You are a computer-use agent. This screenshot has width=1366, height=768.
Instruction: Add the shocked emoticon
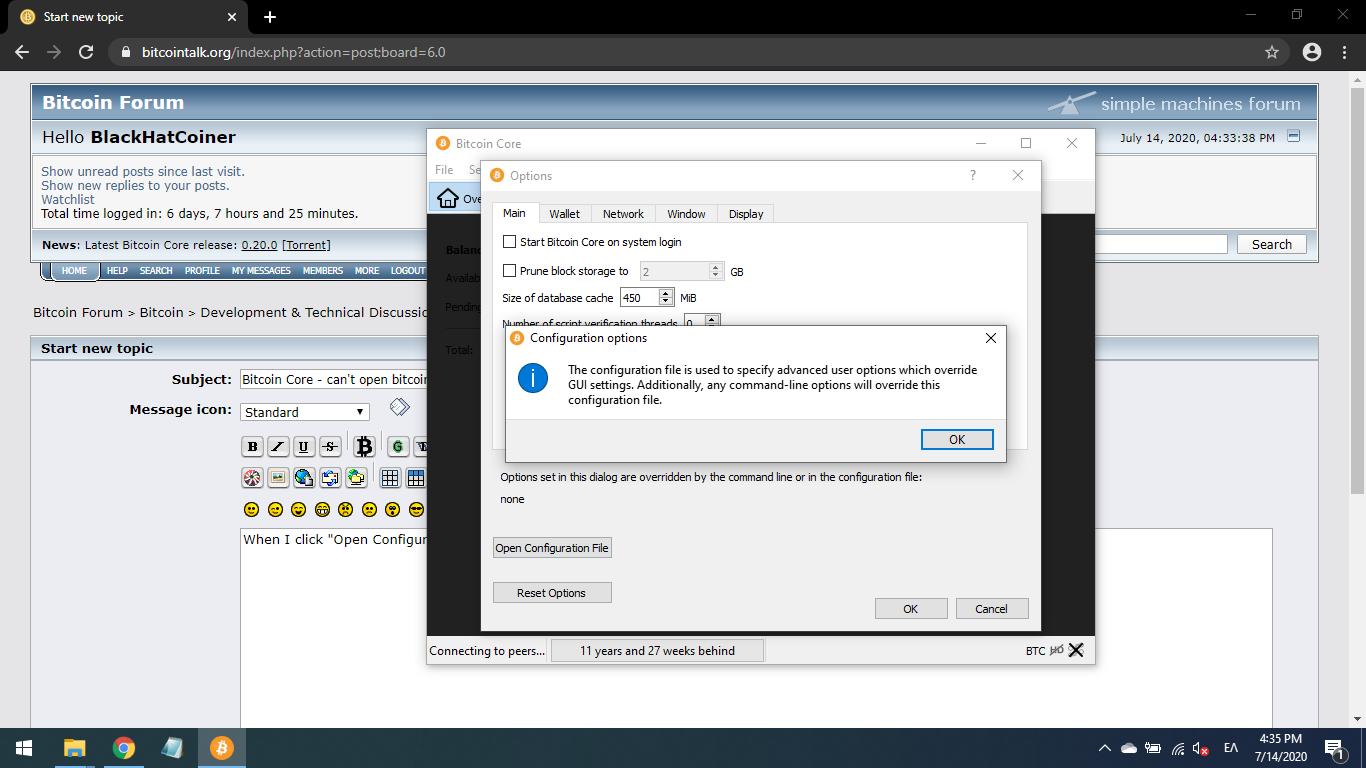(393, 510)
